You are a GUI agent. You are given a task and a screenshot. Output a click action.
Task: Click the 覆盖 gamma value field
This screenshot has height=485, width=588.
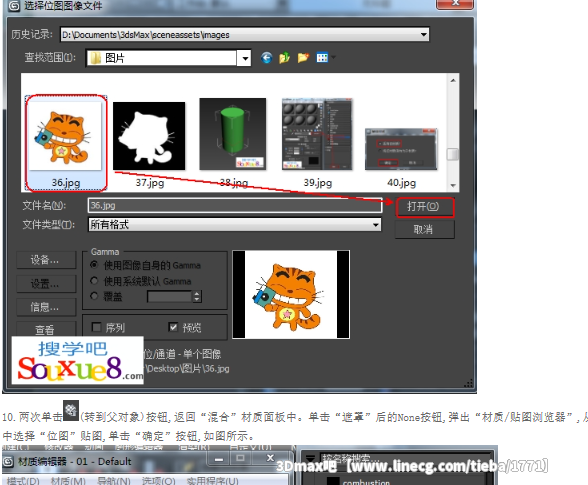click(170, 297)
